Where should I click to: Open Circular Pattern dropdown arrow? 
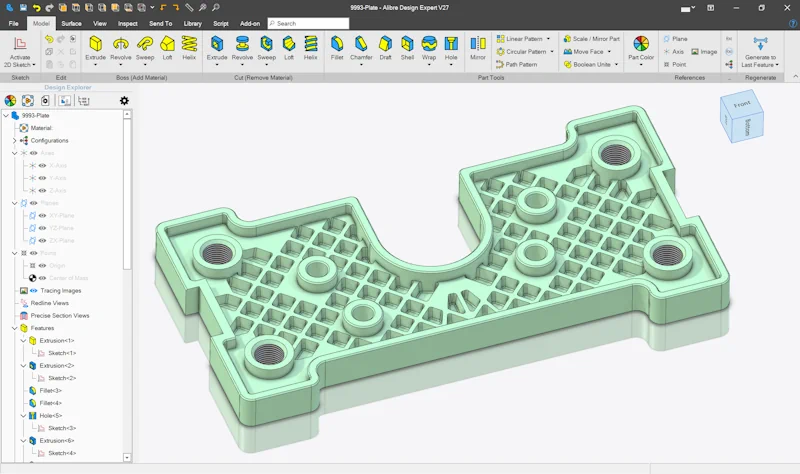tap(552, 52)
